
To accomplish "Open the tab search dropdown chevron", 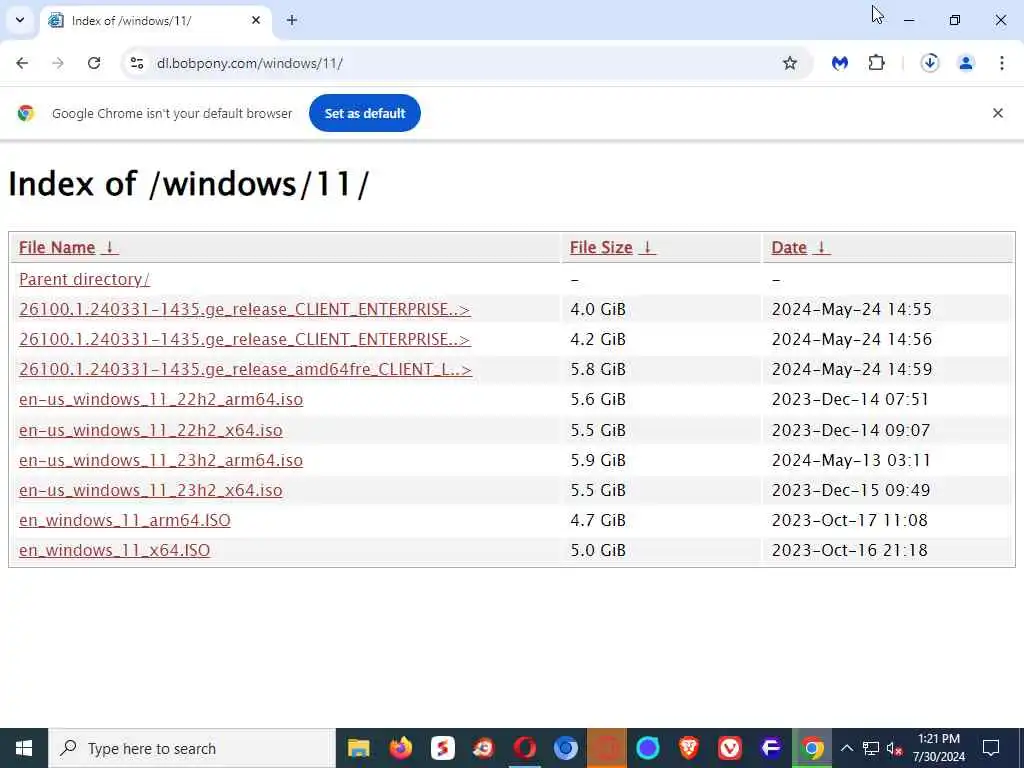I will 20,20.
